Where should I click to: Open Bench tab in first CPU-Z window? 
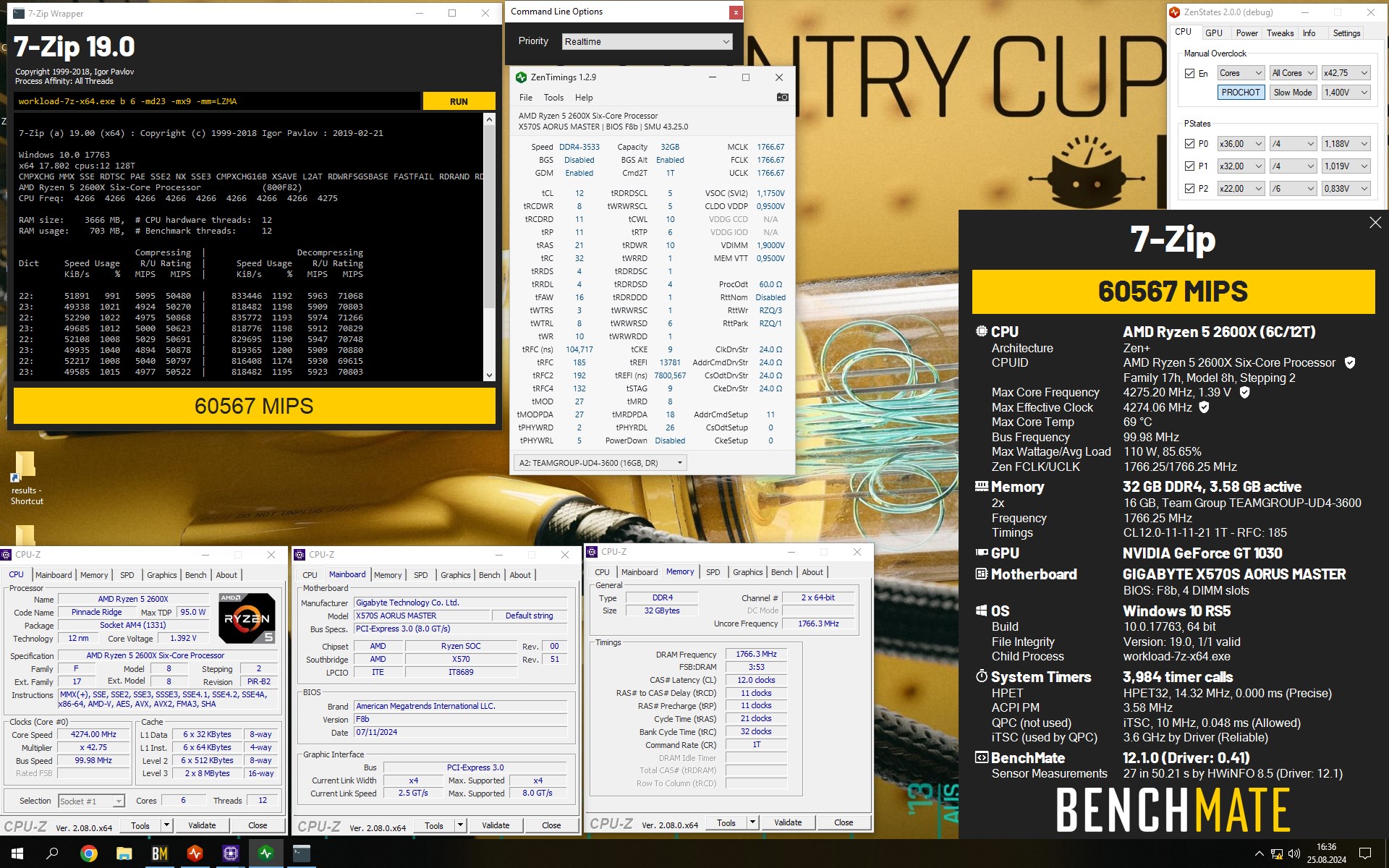click(x=195, y=575)
